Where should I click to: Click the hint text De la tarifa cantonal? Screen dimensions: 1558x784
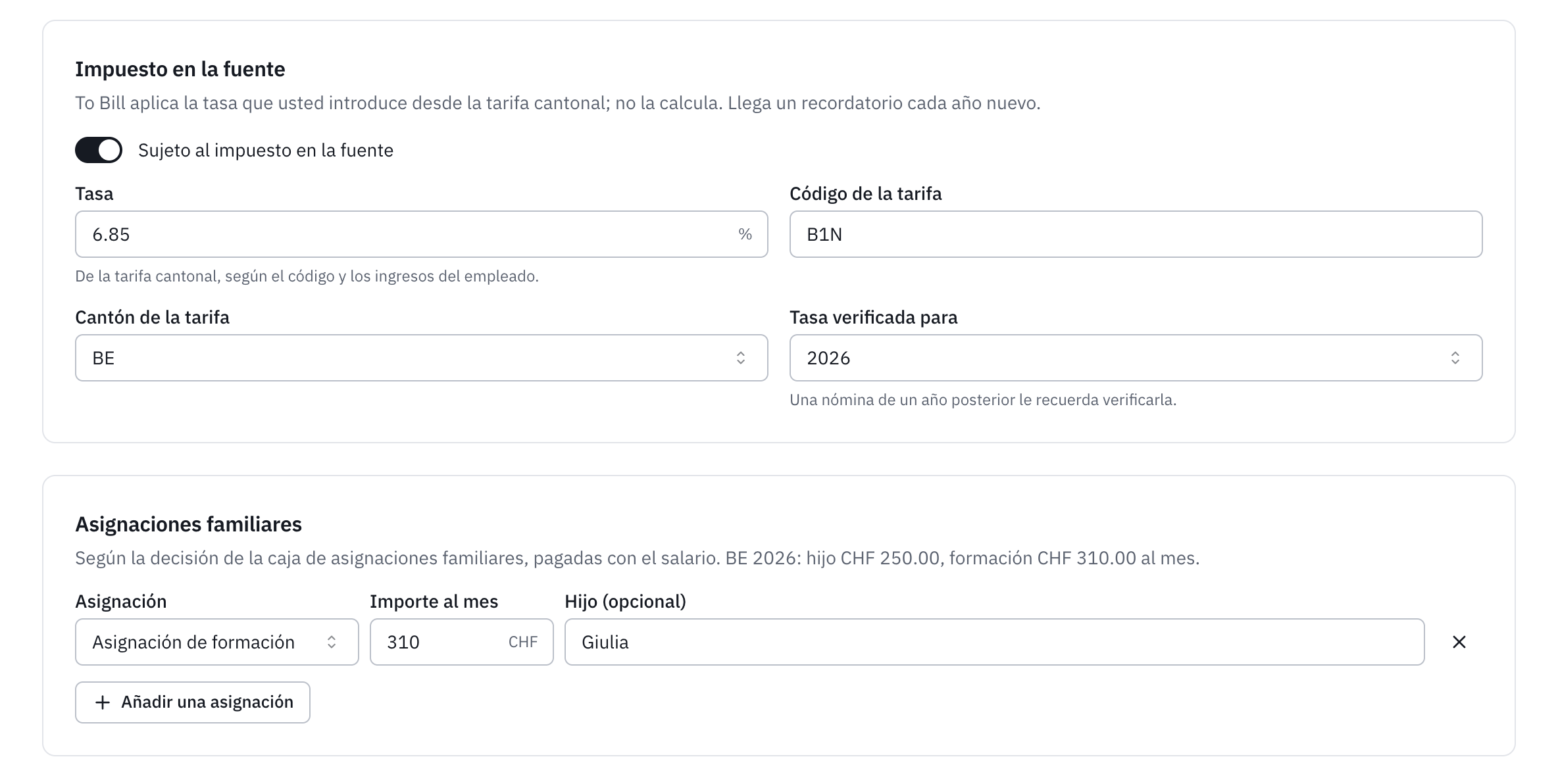pos(307,276)
